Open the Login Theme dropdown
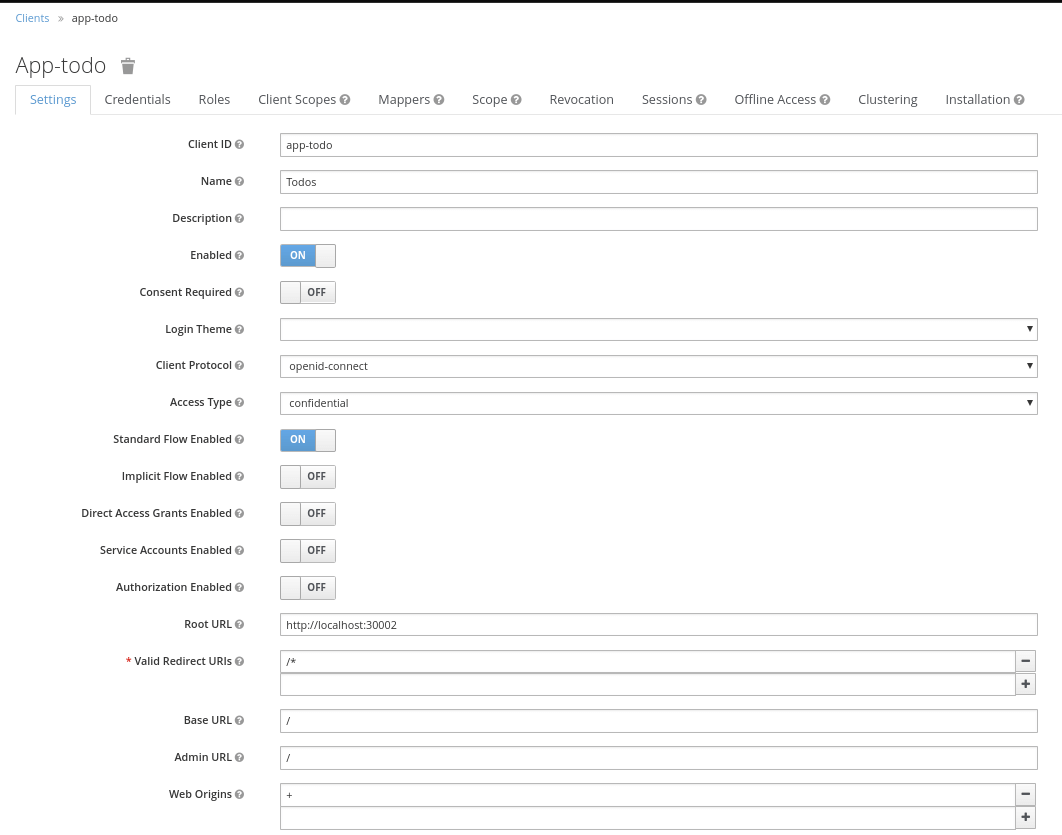Screen dimensions: 1062x835 click(658, 330)
